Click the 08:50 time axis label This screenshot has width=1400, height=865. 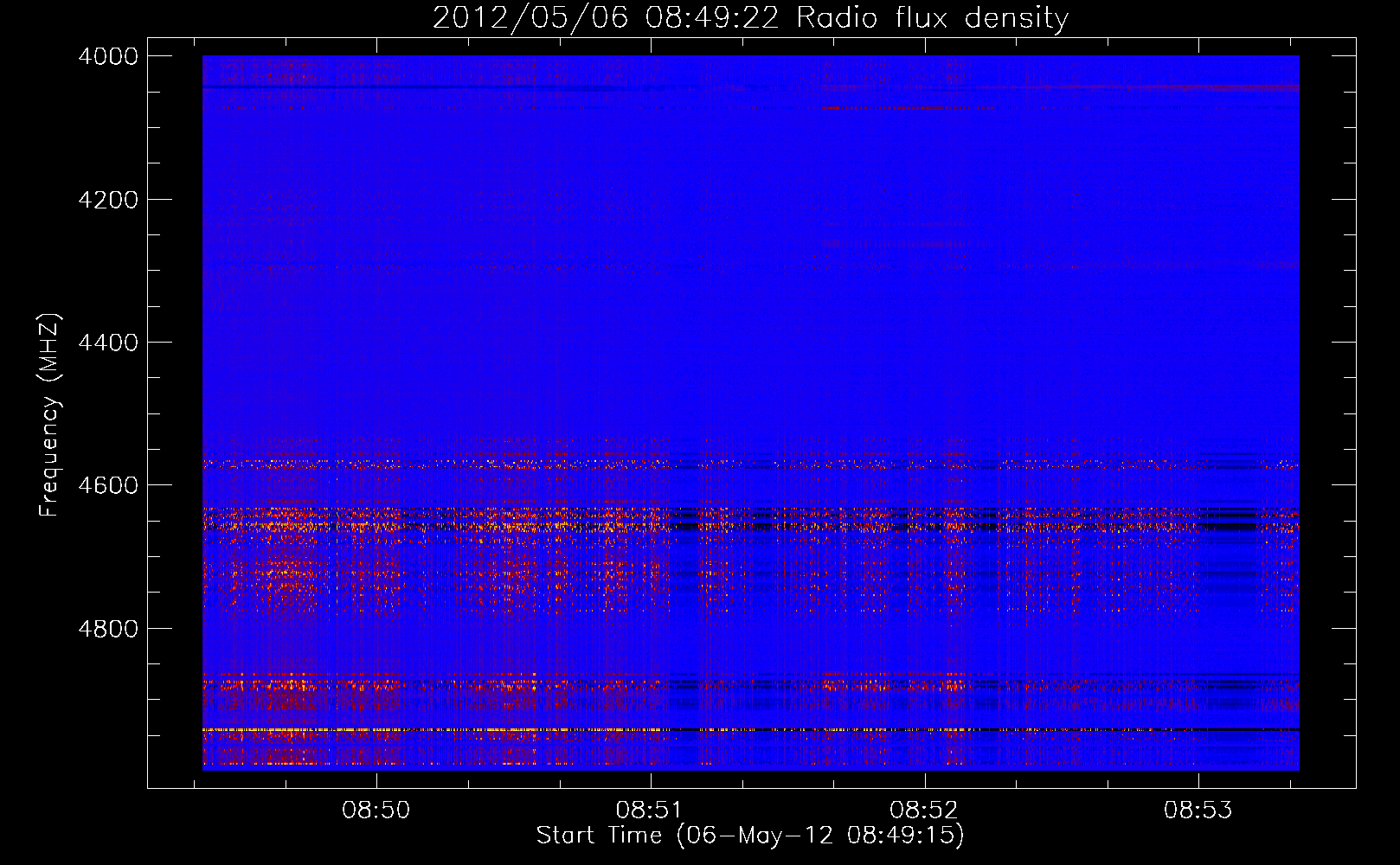click(x=376, y=811)
